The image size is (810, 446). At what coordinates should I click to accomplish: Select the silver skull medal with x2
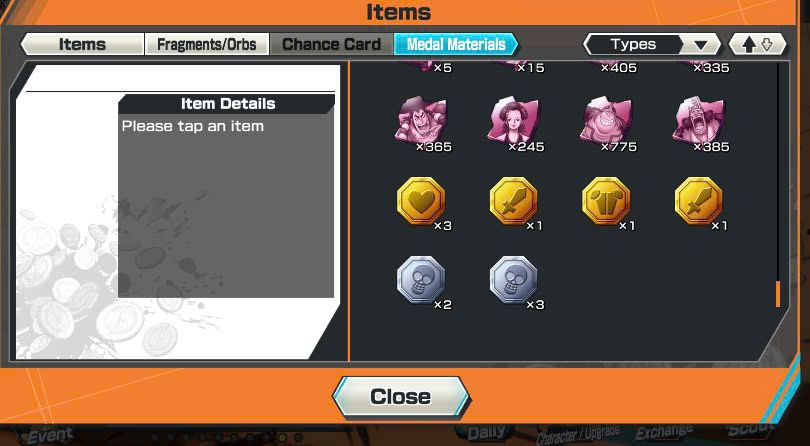click(421, 280)
